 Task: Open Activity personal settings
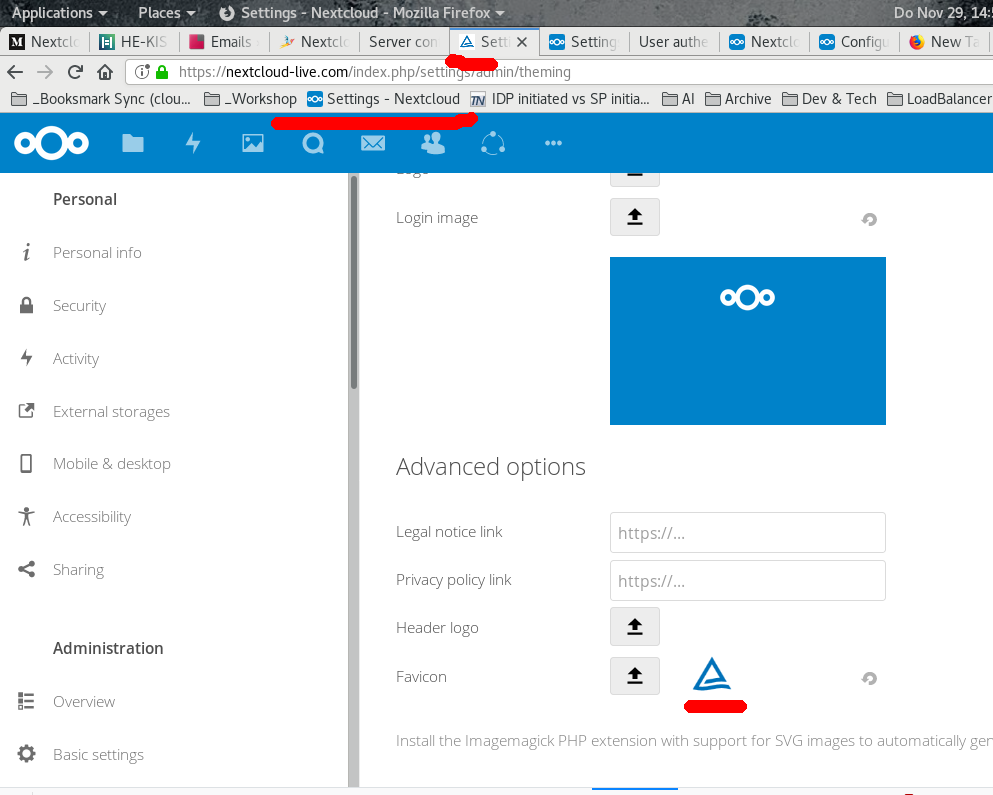click(76, 359)
